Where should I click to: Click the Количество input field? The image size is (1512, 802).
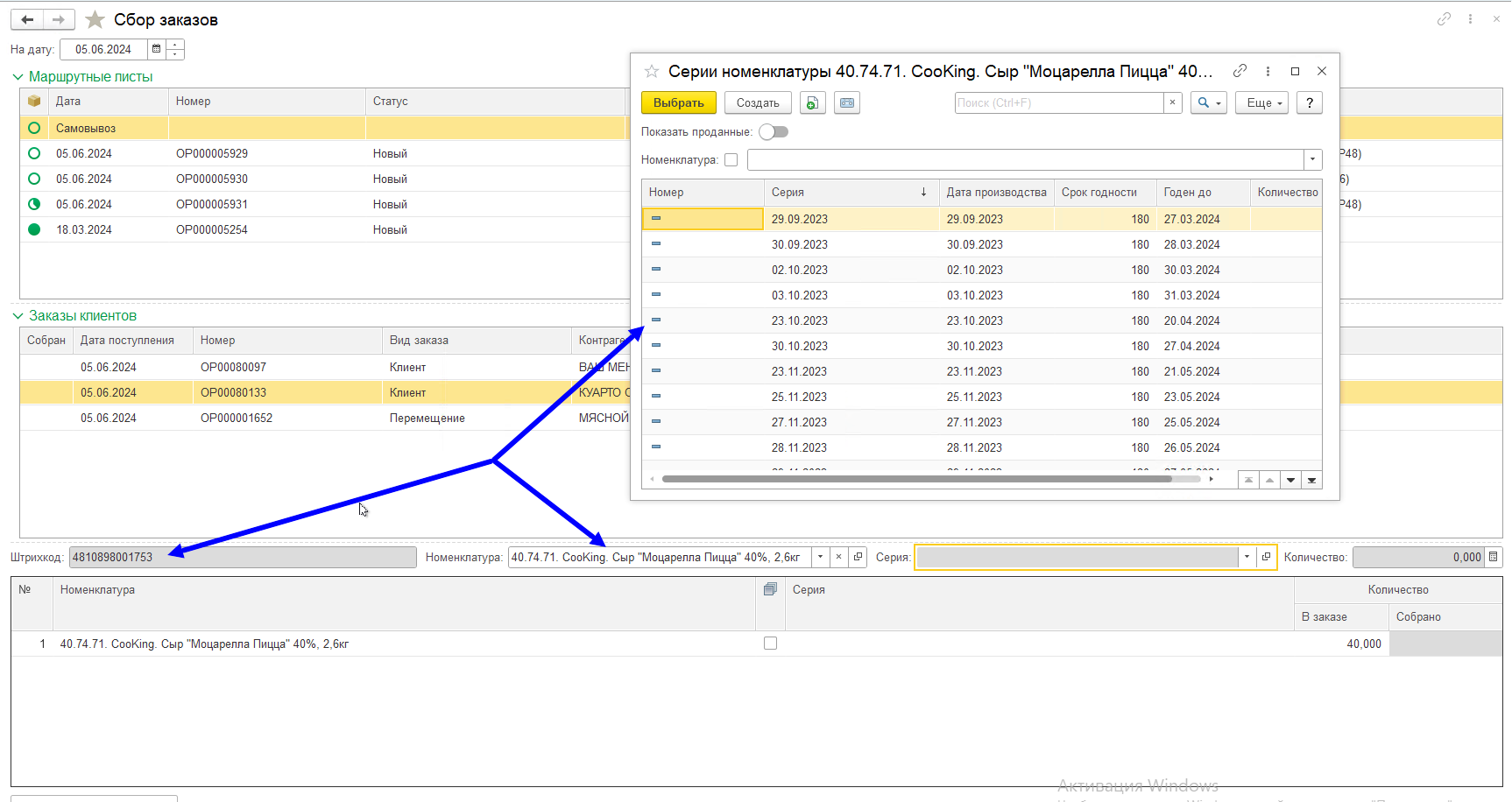[1418, 557]
